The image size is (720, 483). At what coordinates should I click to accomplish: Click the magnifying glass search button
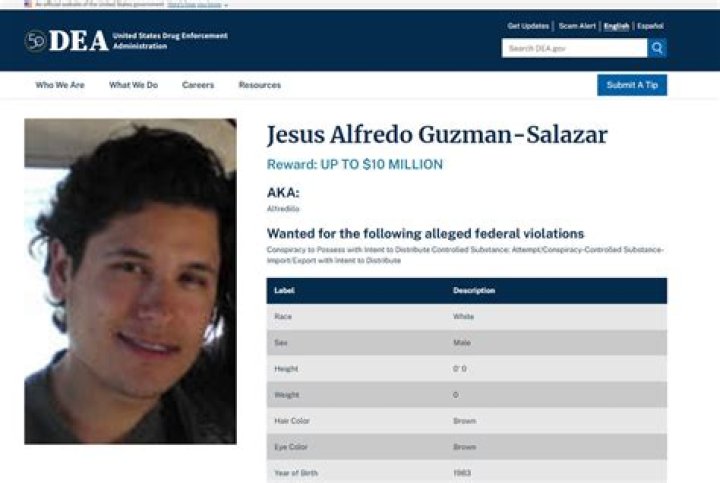pyautogui.click(x=657, y=48)
